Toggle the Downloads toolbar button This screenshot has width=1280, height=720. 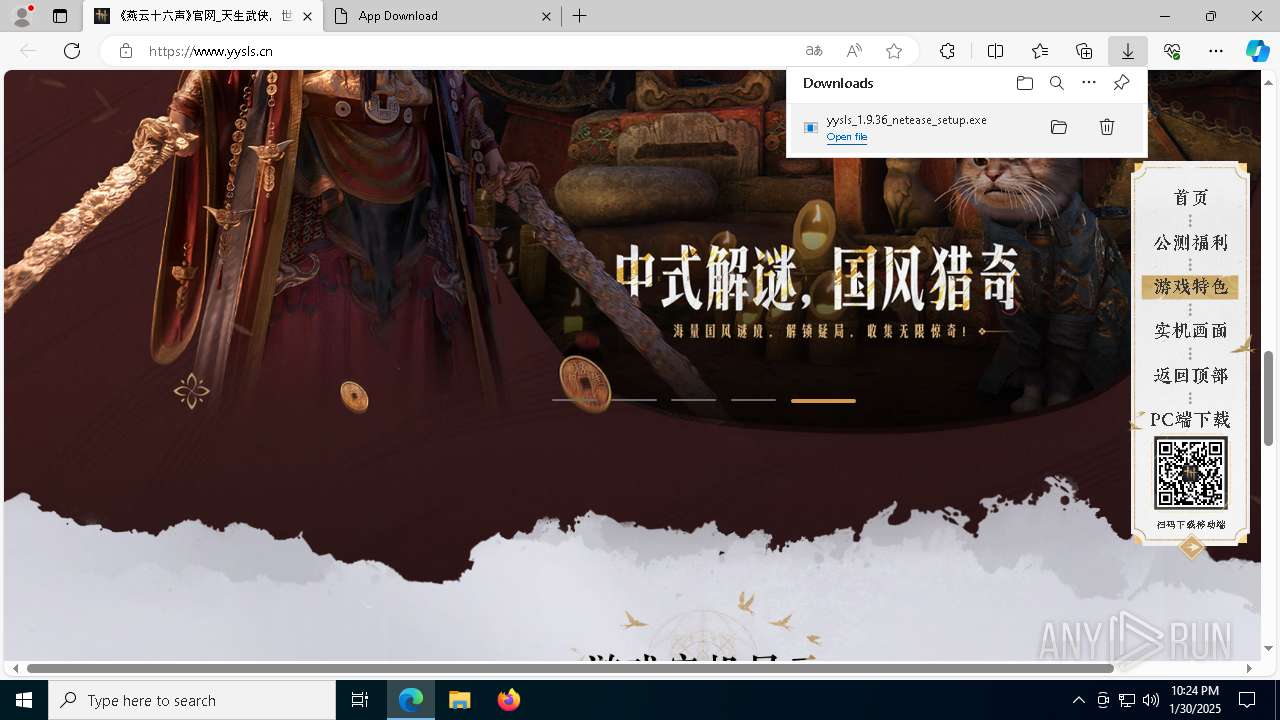(x=1128, y=51)
